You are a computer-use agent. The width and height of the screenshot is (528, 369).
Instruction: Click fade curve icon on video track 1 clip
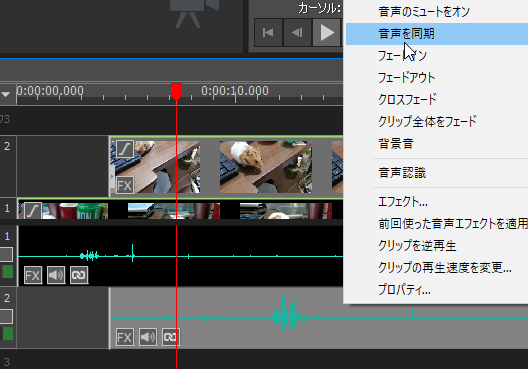(33, 211)
